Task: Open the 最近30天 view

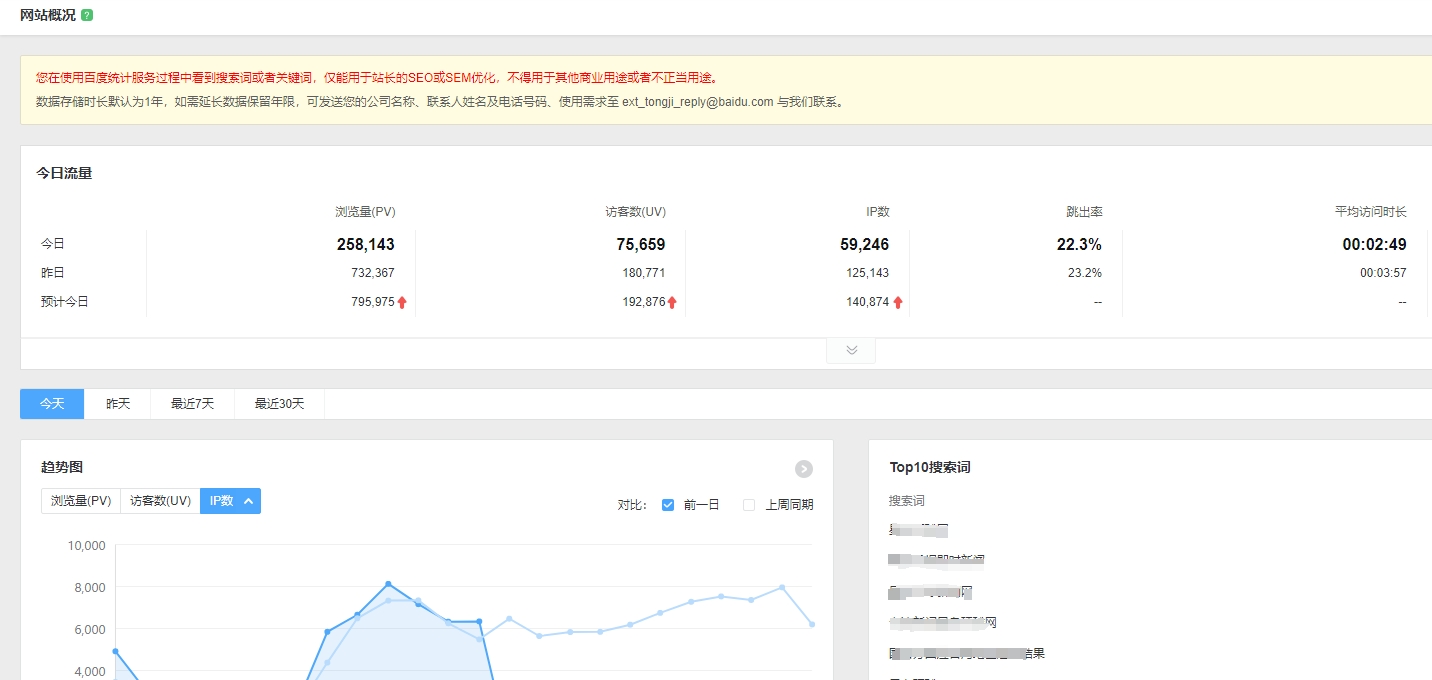Action: [x=277, y=403]
